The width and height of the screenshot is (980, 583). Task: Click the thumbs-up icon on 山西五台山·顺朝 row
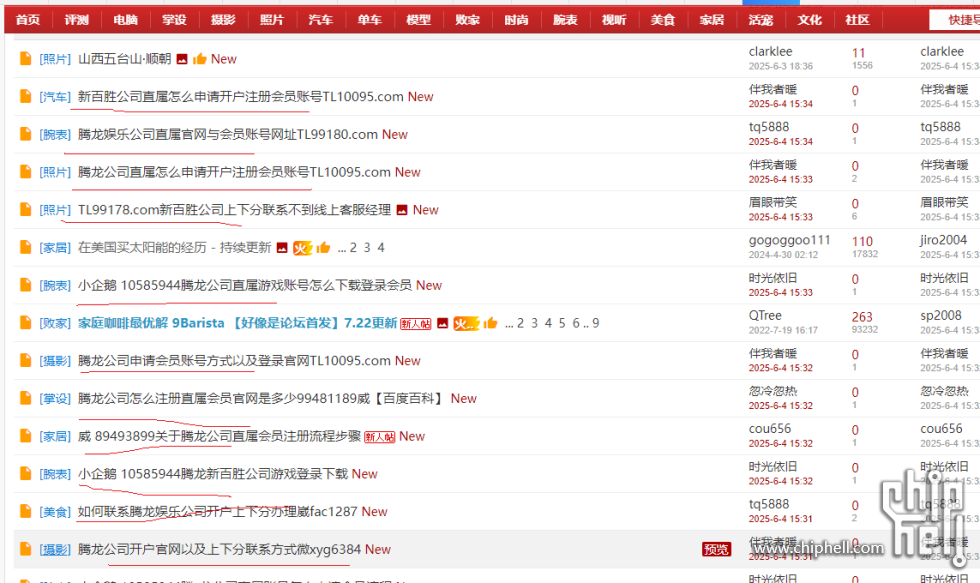pyautogui.click(x=199, y=59)
